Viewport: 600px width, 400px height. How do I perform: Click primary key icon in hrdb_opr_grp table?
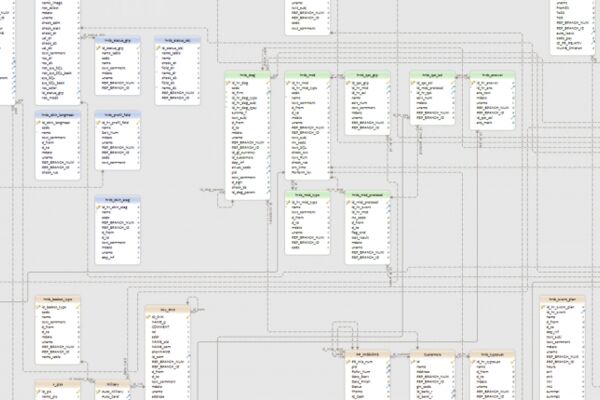point(349,83)
